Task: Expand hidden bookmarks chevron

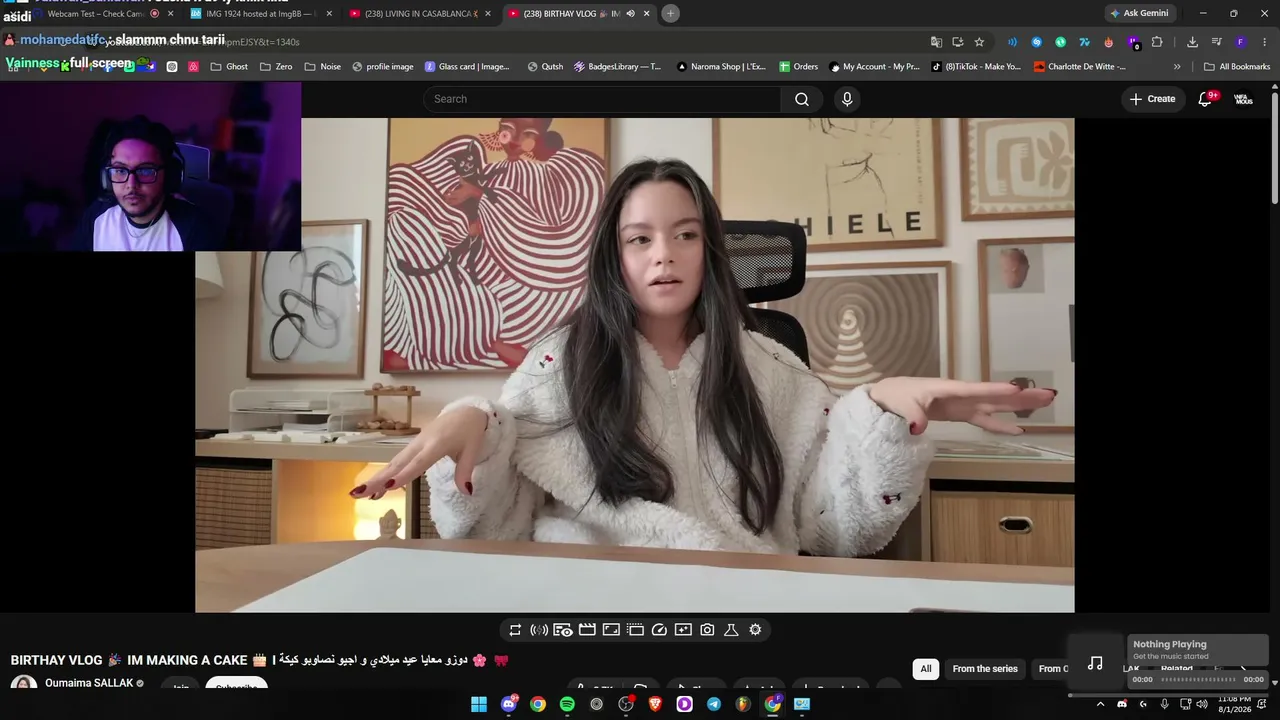Action: point(1177,67)
